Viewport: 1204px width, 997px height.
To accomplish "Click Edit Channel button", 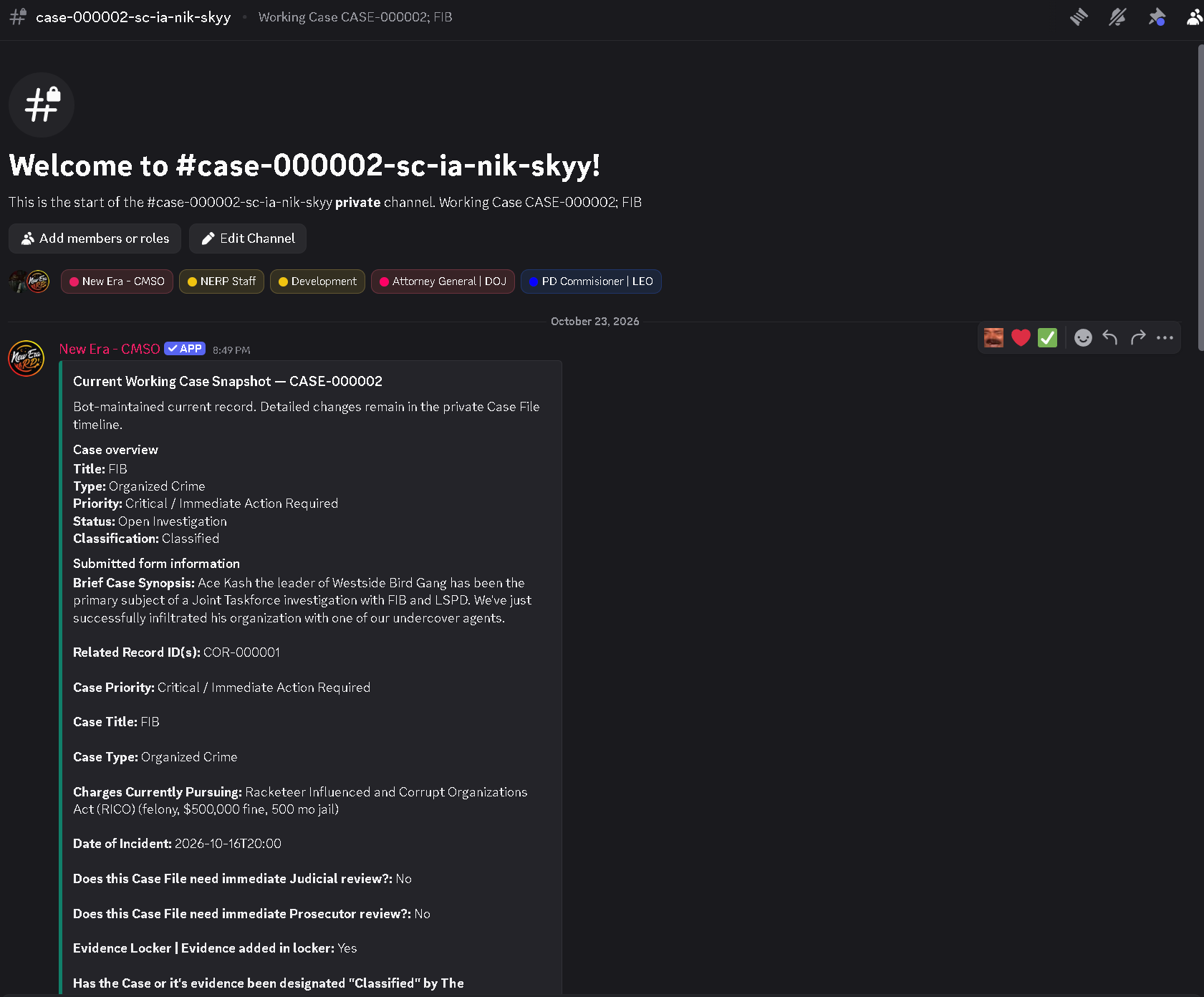I will pos(248,239).
